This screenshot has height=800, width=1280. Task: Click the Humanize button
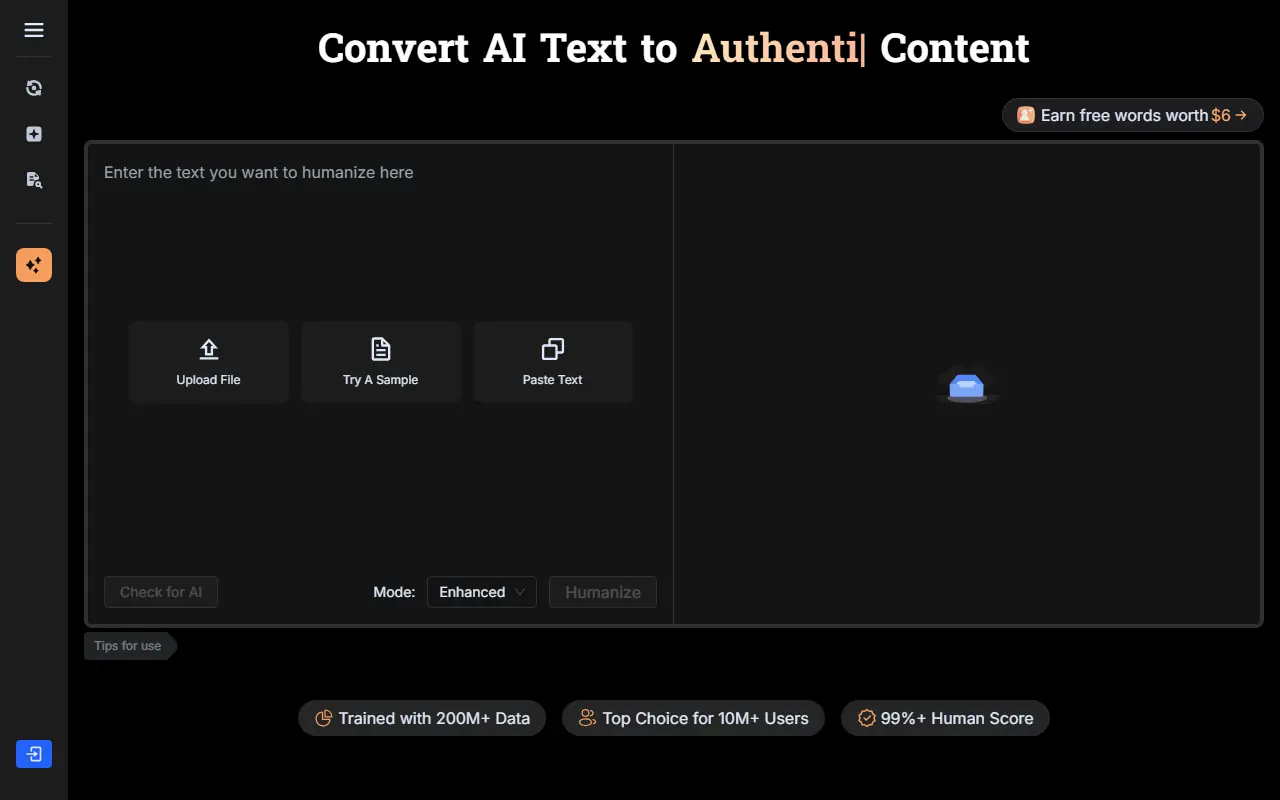[x=603, y=592]
